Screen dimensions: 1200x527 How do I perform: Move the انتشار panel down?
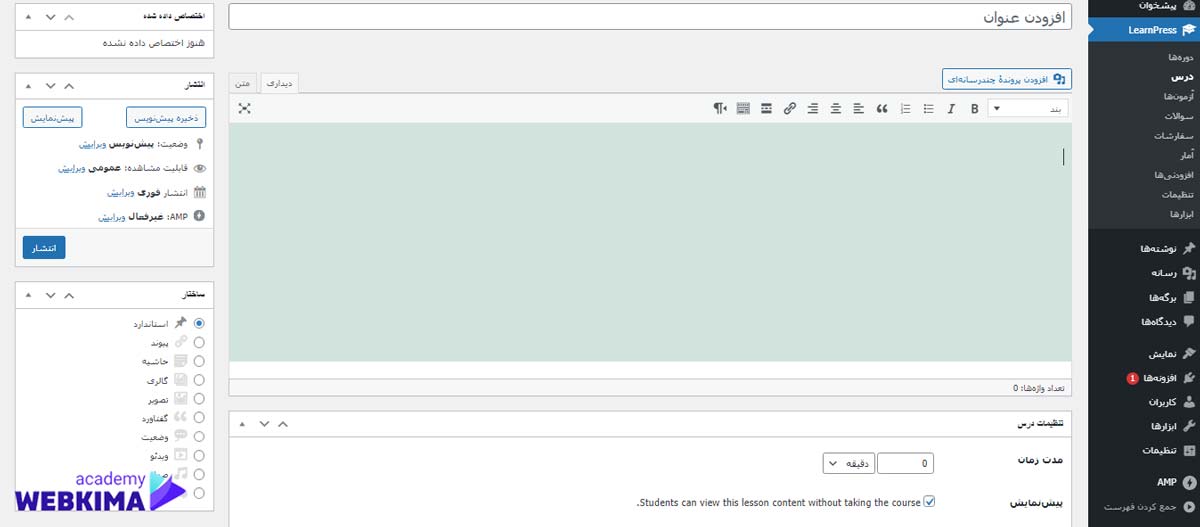50,86
